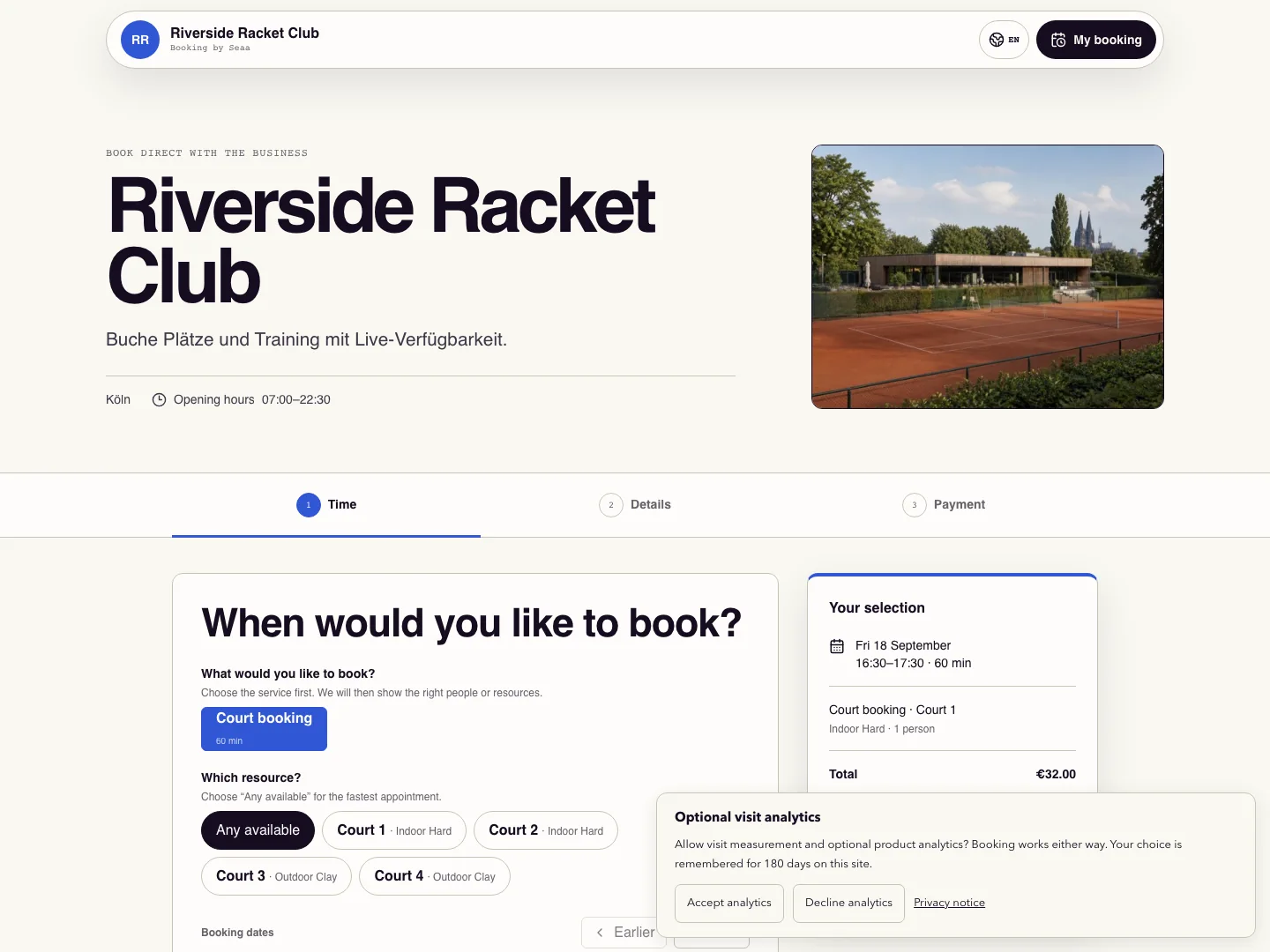Choose Court 2 Indoor Hard
The height and width of the screenshot is (952, 1270).
pos(546,830)
